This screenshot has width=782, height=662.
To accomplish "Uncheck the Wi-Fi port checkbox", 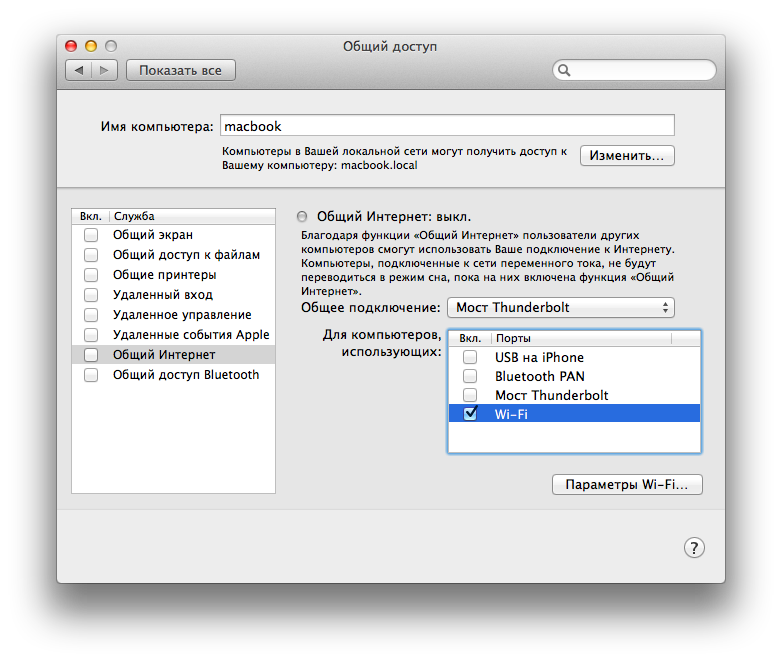I will click(470, 414).
